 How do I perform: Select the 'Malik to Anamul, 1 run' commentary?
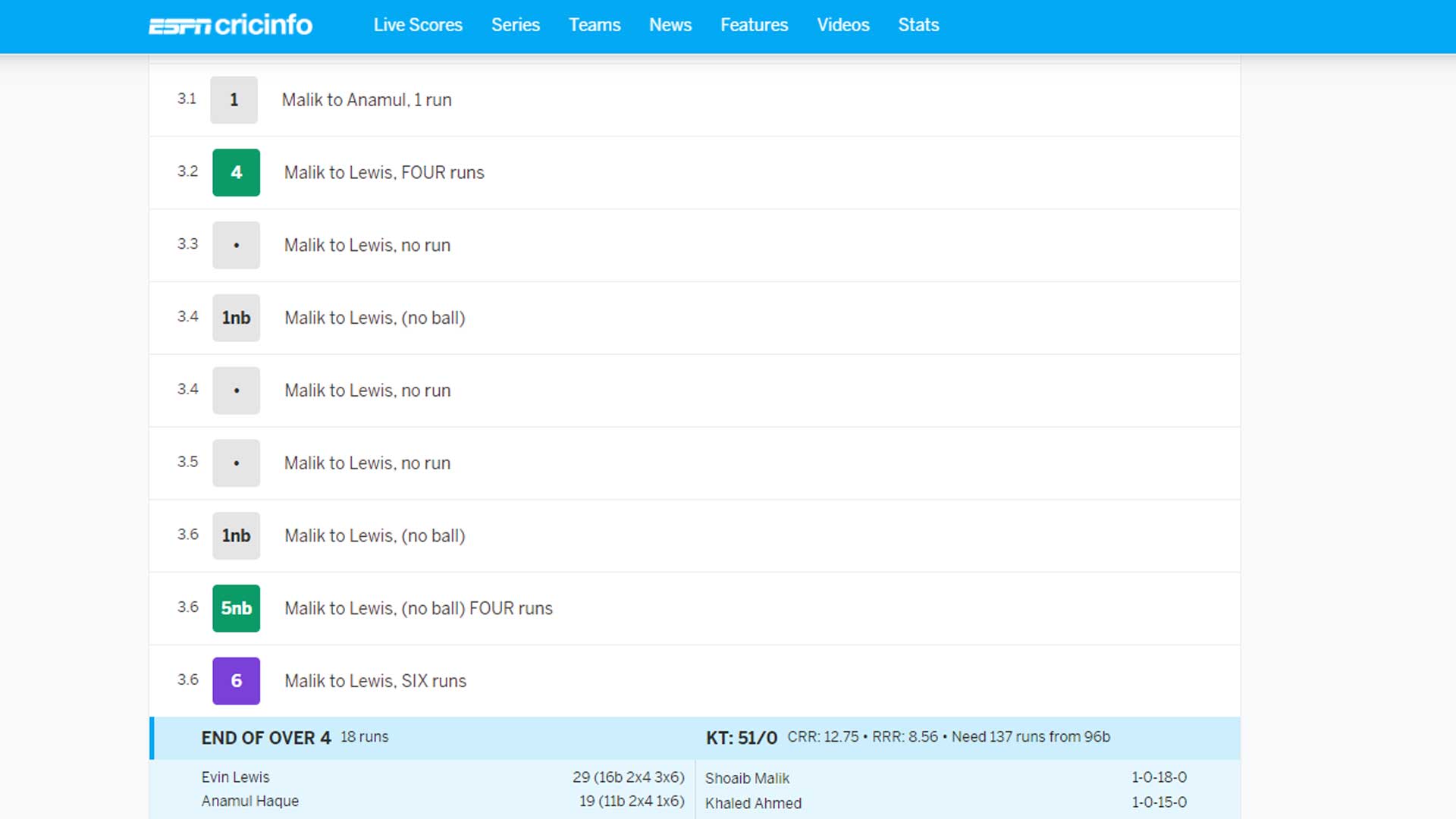(x=367, y=100)
